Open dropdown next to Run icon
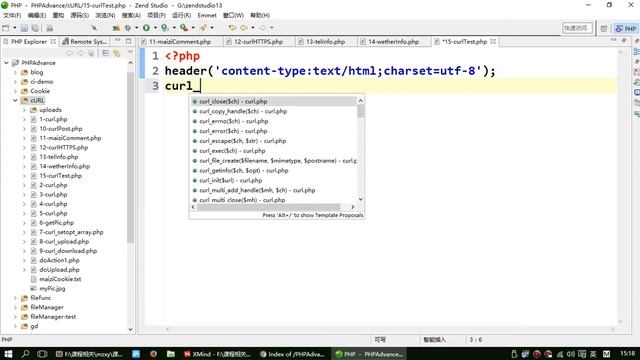This screenshot has width=640, height=360. [155, 28]
